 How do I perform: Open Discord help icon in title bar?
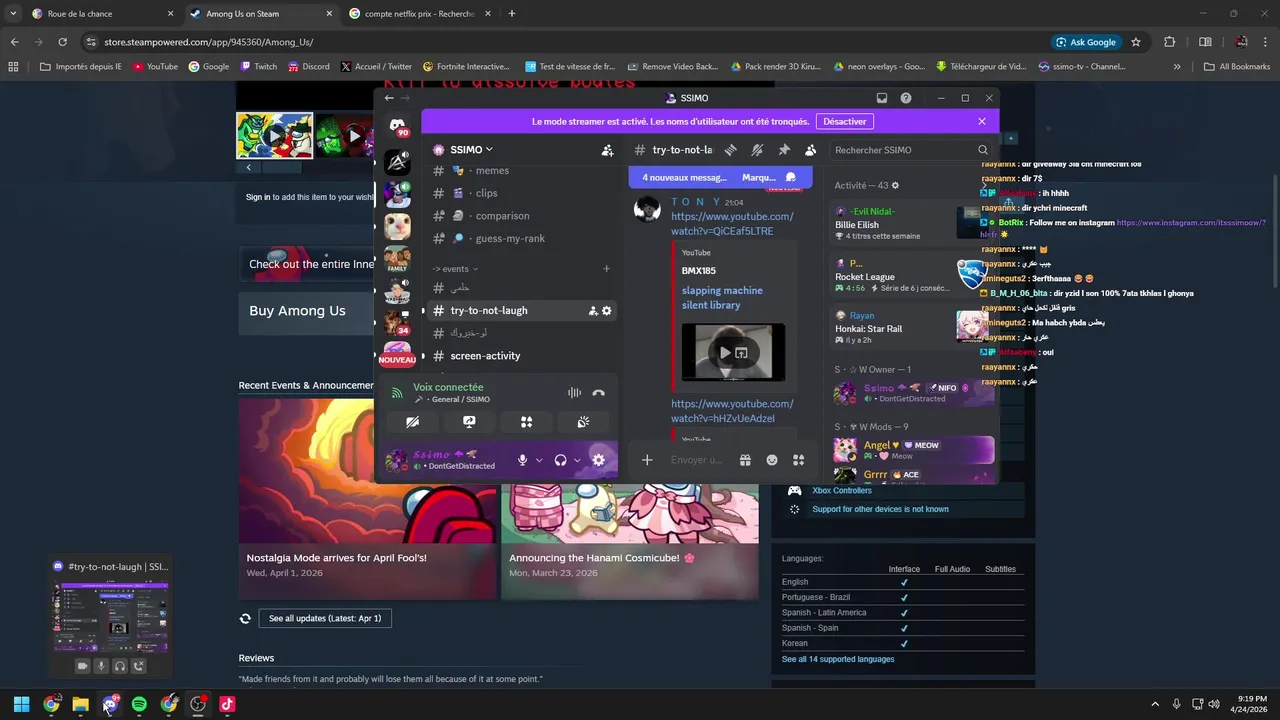pyautogui.click(x=906, y=98)
